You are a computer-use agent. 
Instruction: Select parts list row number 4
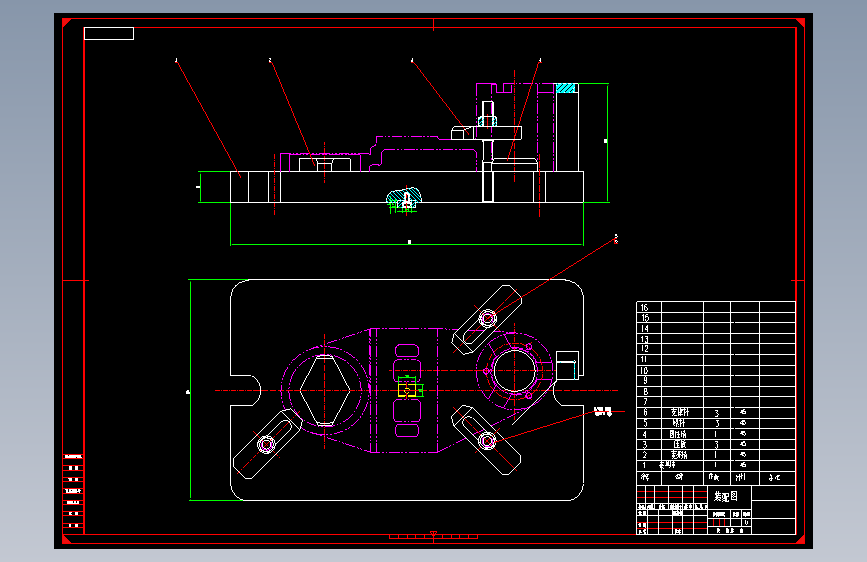pos(715,434)
